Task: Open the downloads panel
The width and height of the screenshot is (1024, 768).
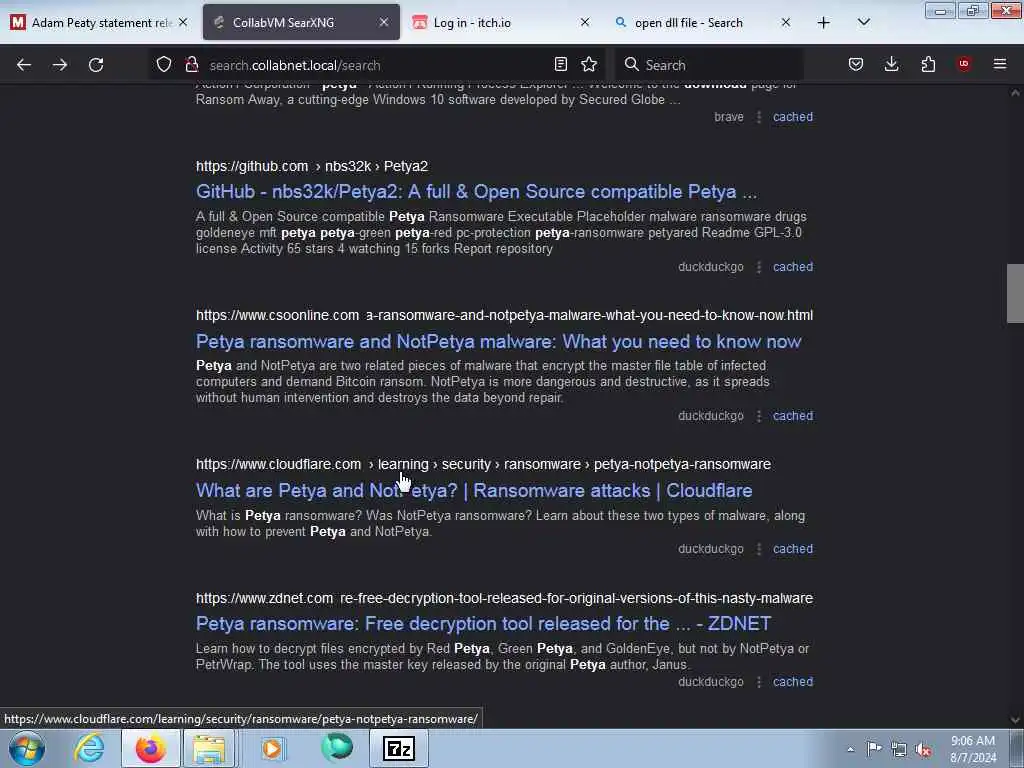Action: pyautogui.click(x=891, y=64)
